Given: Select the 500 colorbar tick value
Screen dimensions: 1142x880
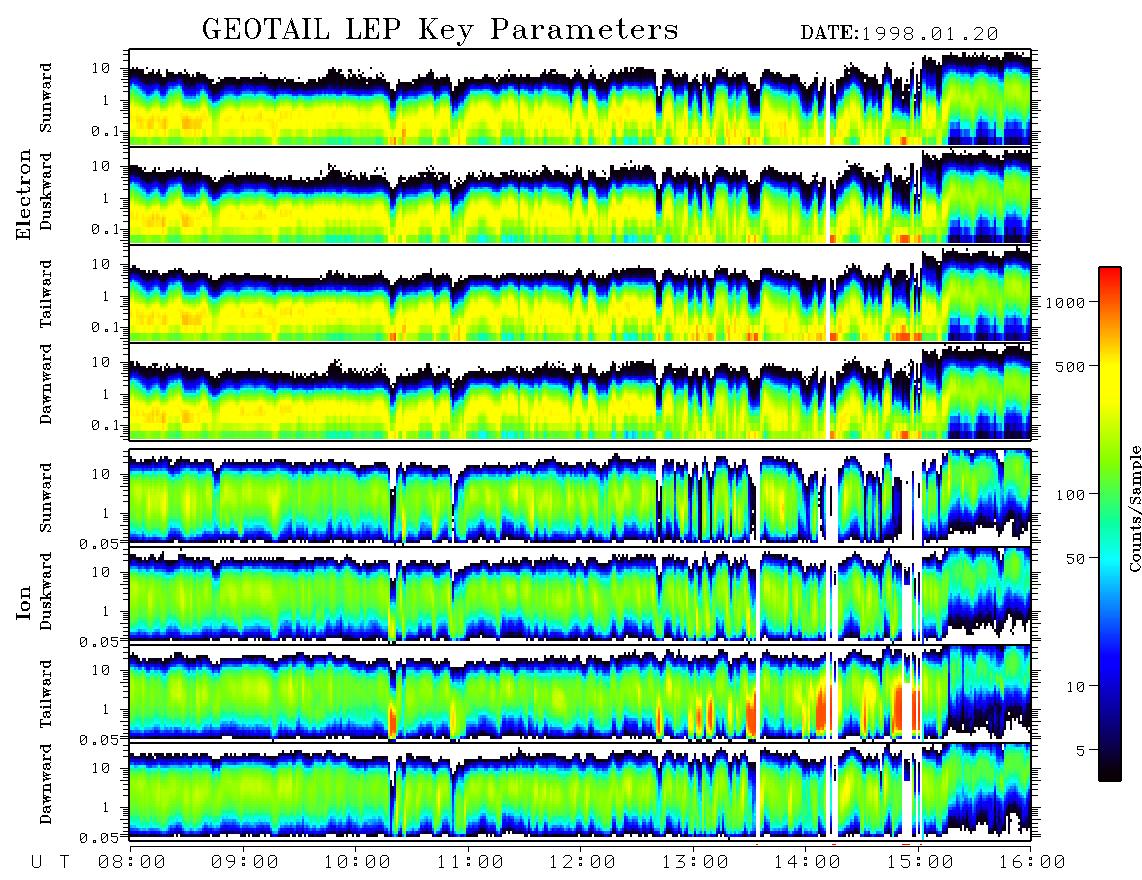Looking at the screenshot, I should pos(1070,366).
